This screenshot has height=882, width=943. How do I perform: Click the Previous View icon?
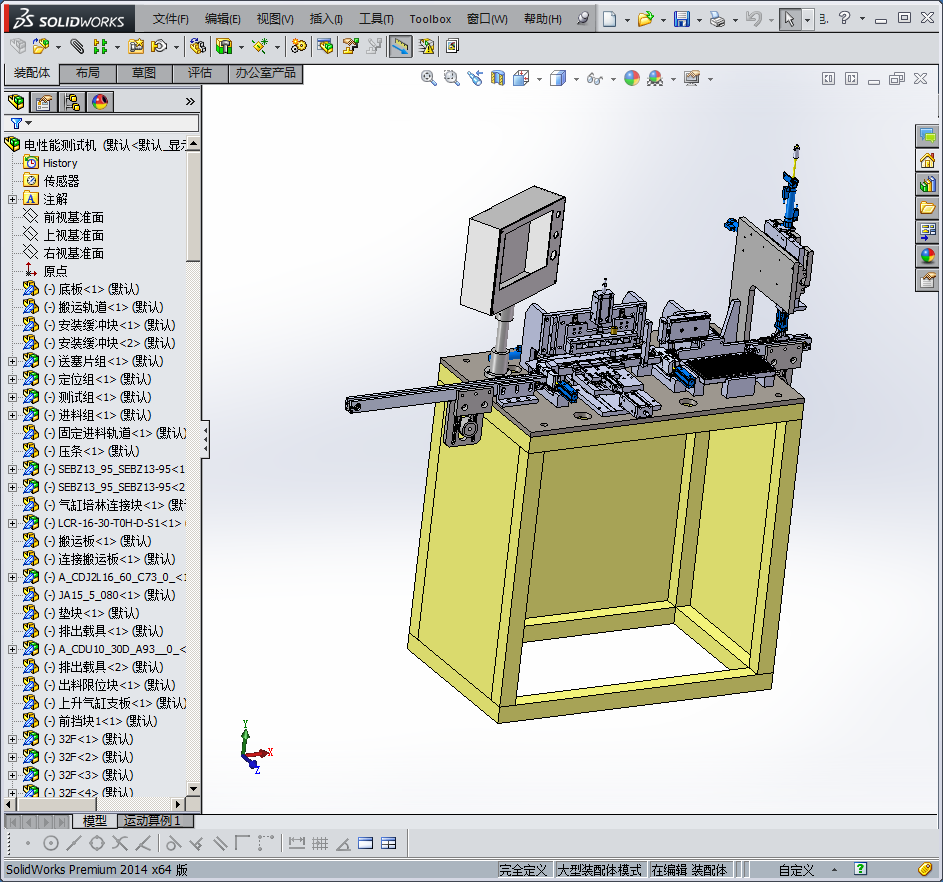click(x=475, y=78)
